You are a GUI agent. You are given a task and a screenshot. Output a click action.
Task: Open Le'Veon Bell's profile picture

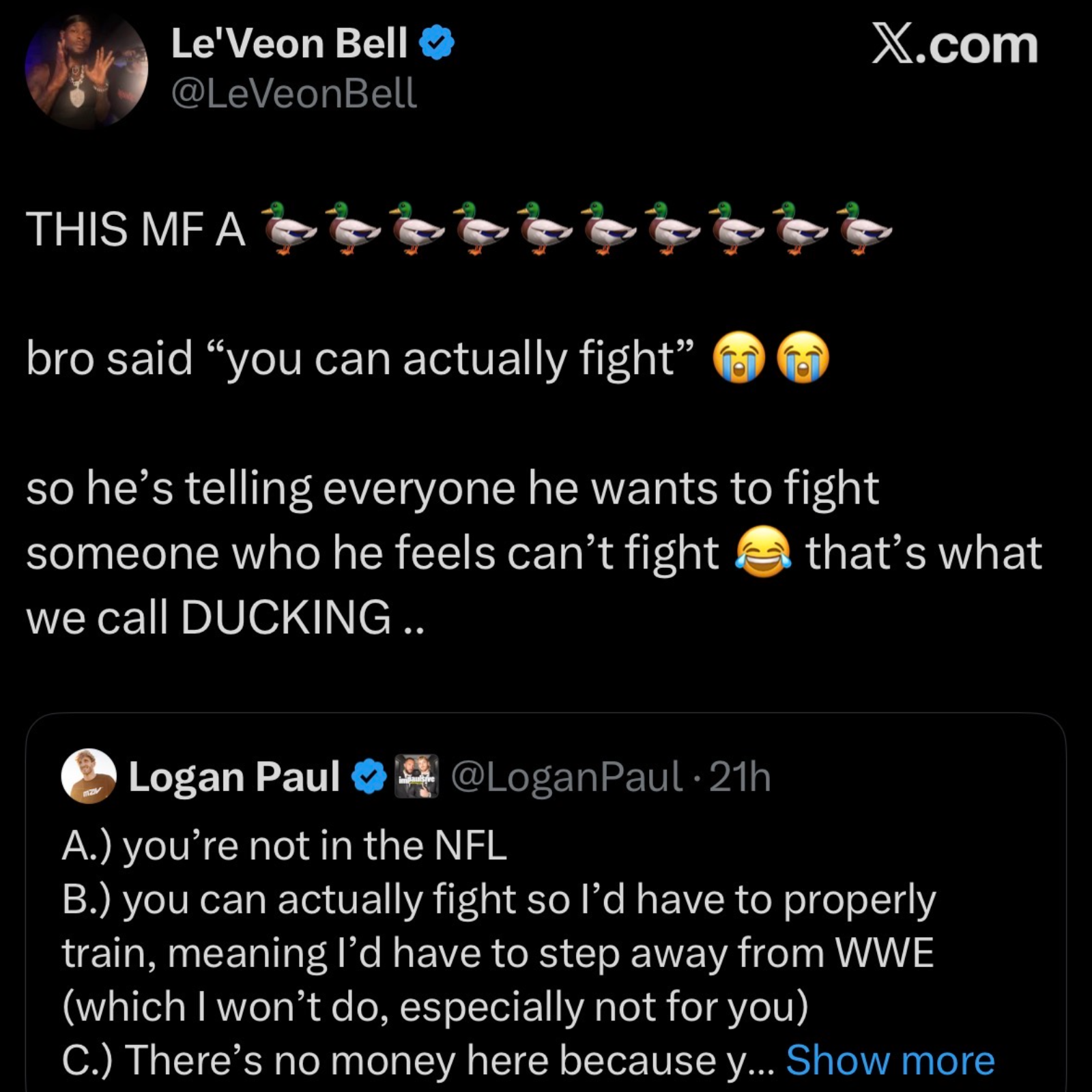86,69
